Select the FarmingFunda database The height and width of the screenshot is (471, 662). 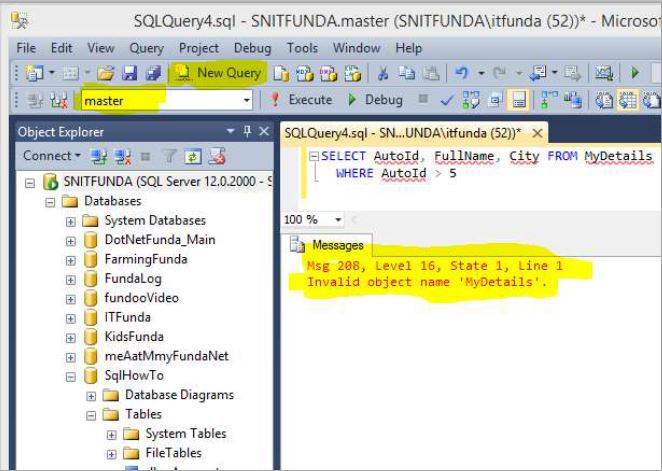146,259
